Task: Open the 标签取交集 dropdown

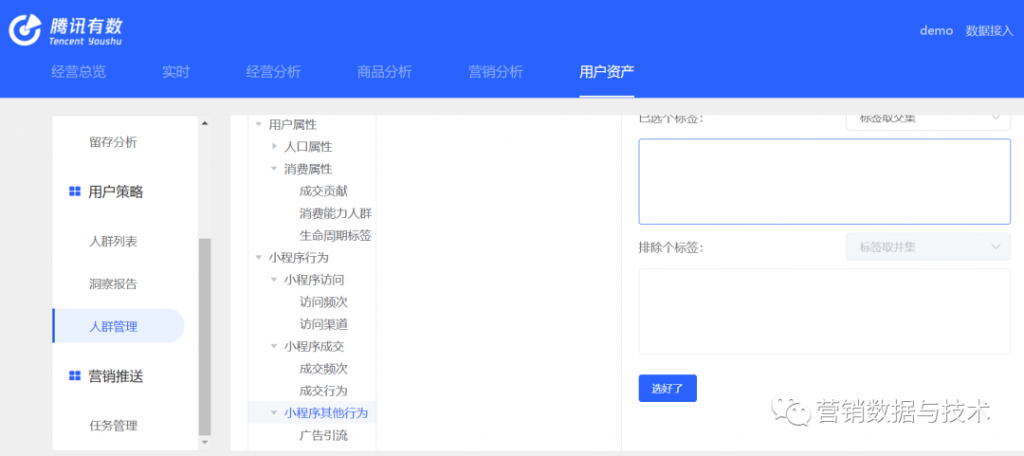Action: (927, 118)
